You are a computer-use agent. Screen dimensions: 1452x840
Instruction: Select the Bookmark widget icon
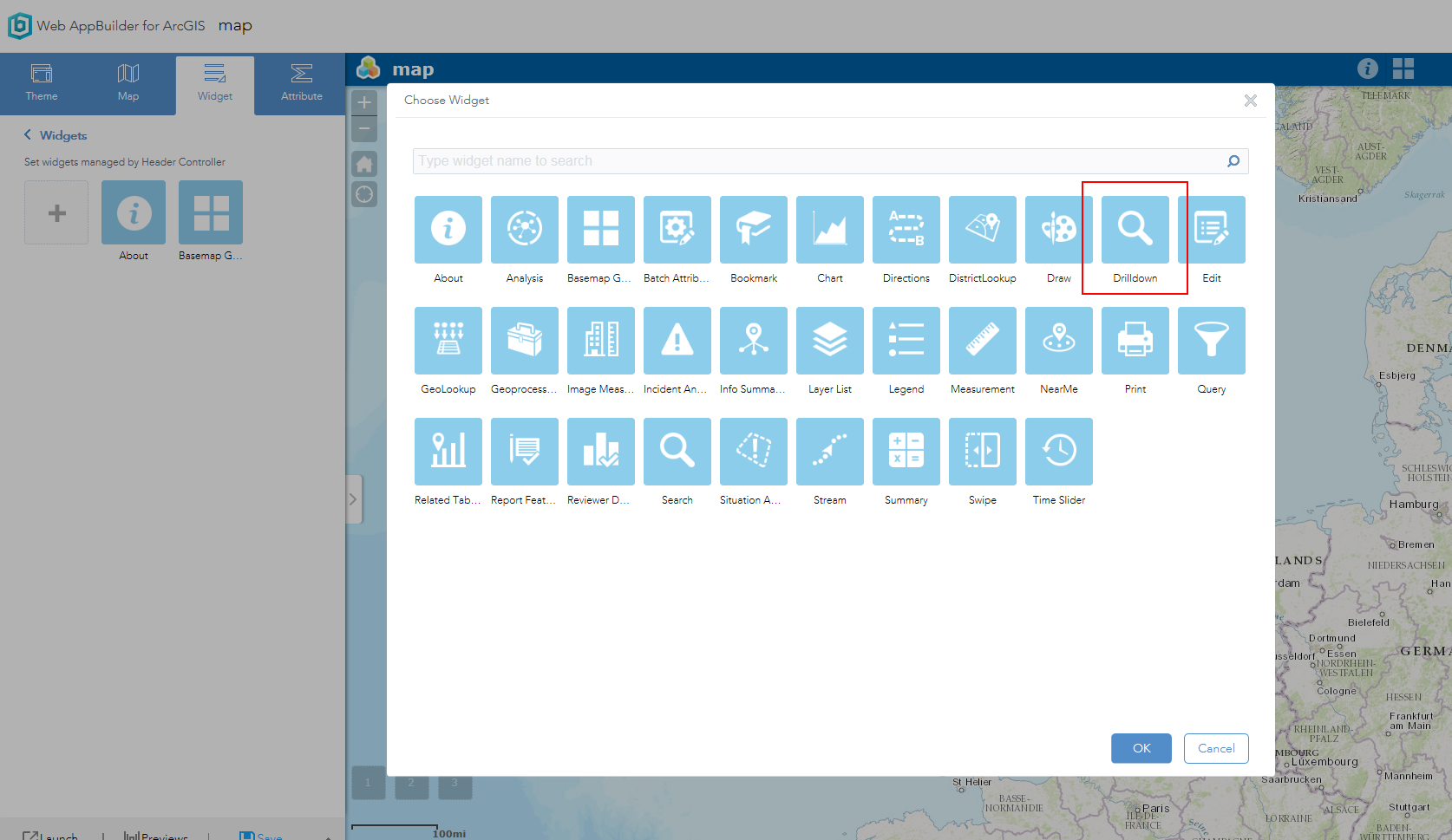[753, 230]
